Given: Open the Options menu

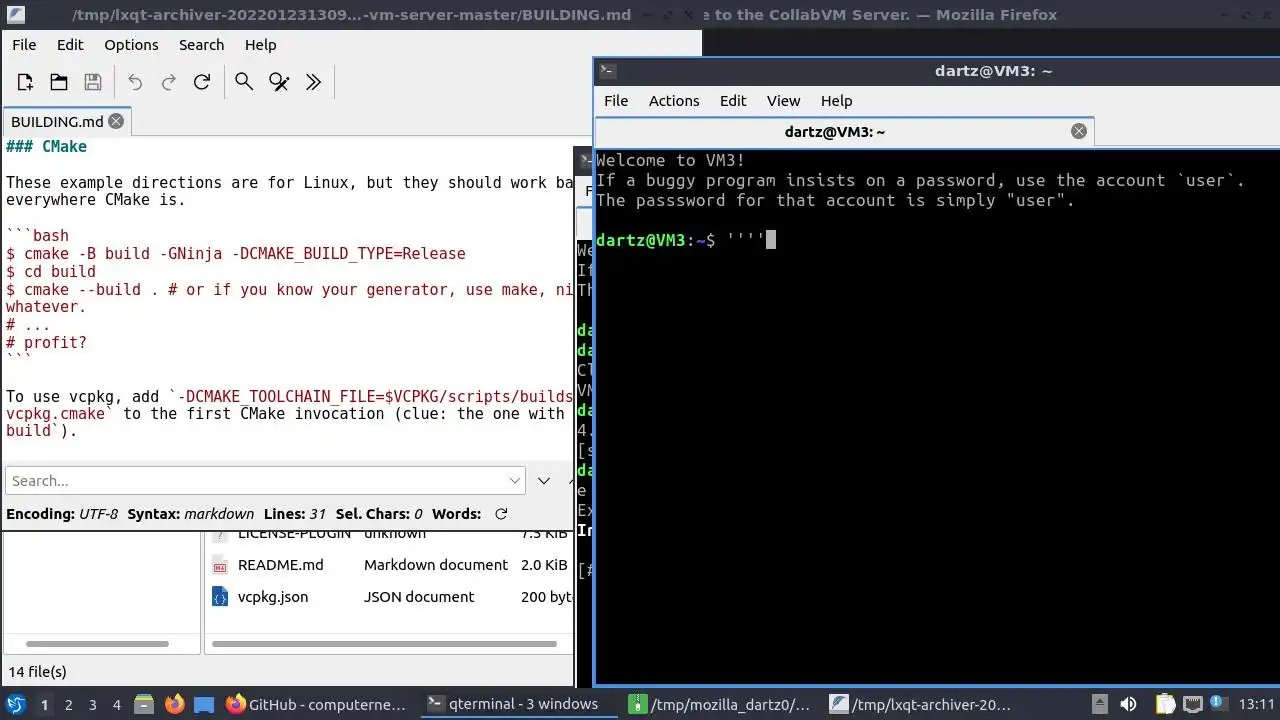Looking at the screenshot, I should coord(131,45).
